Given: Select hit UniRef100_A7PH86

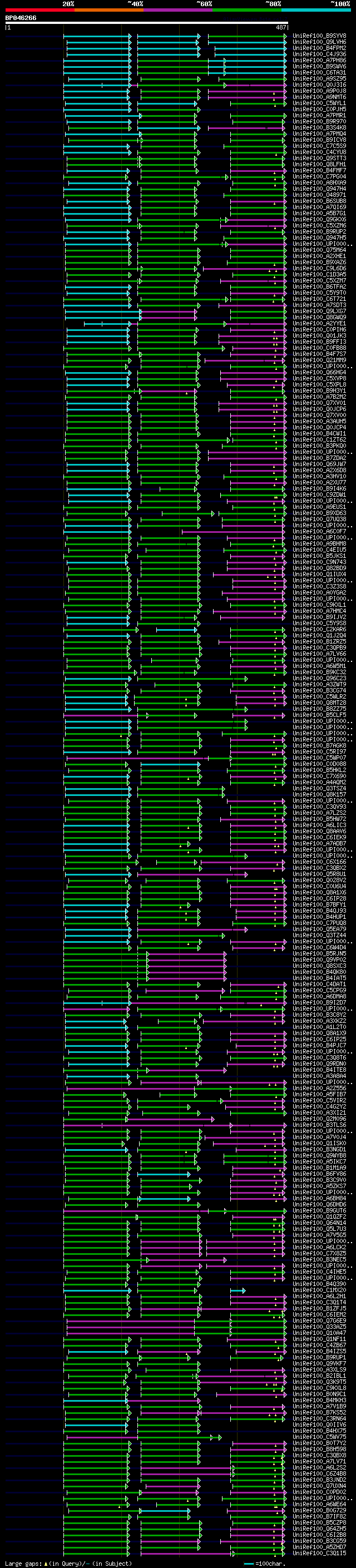Looking at the screenshot, I should 319,60.
